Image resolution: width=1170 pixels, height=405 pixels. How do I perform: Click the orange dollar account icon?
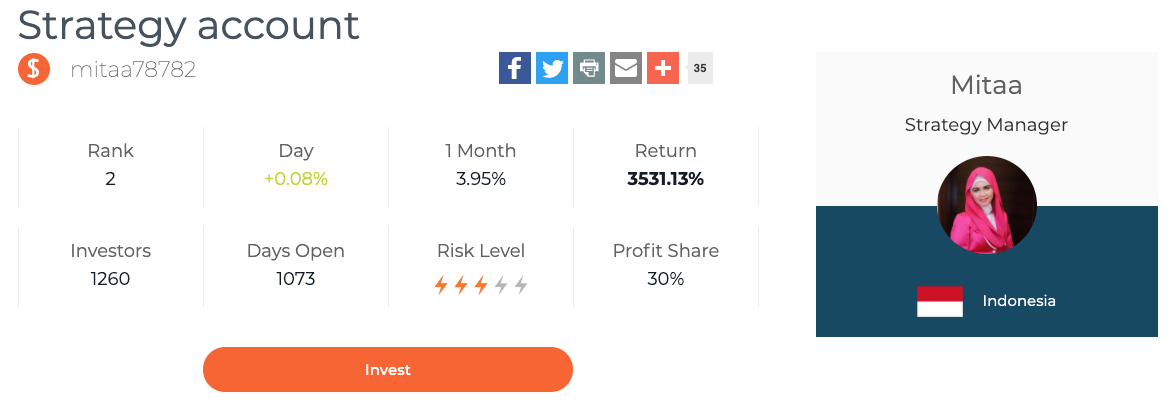(x=34, y=69)
